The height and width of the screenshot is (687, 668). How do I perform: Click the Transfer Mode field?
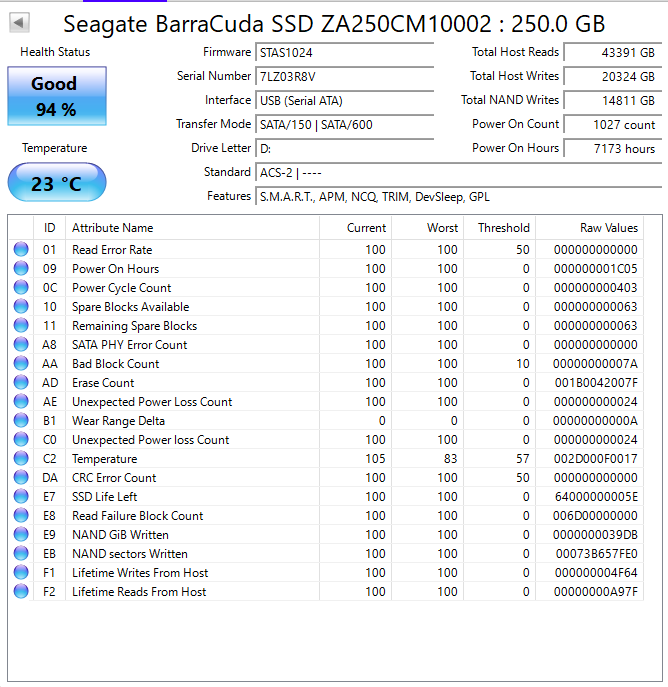coord(344,125)
